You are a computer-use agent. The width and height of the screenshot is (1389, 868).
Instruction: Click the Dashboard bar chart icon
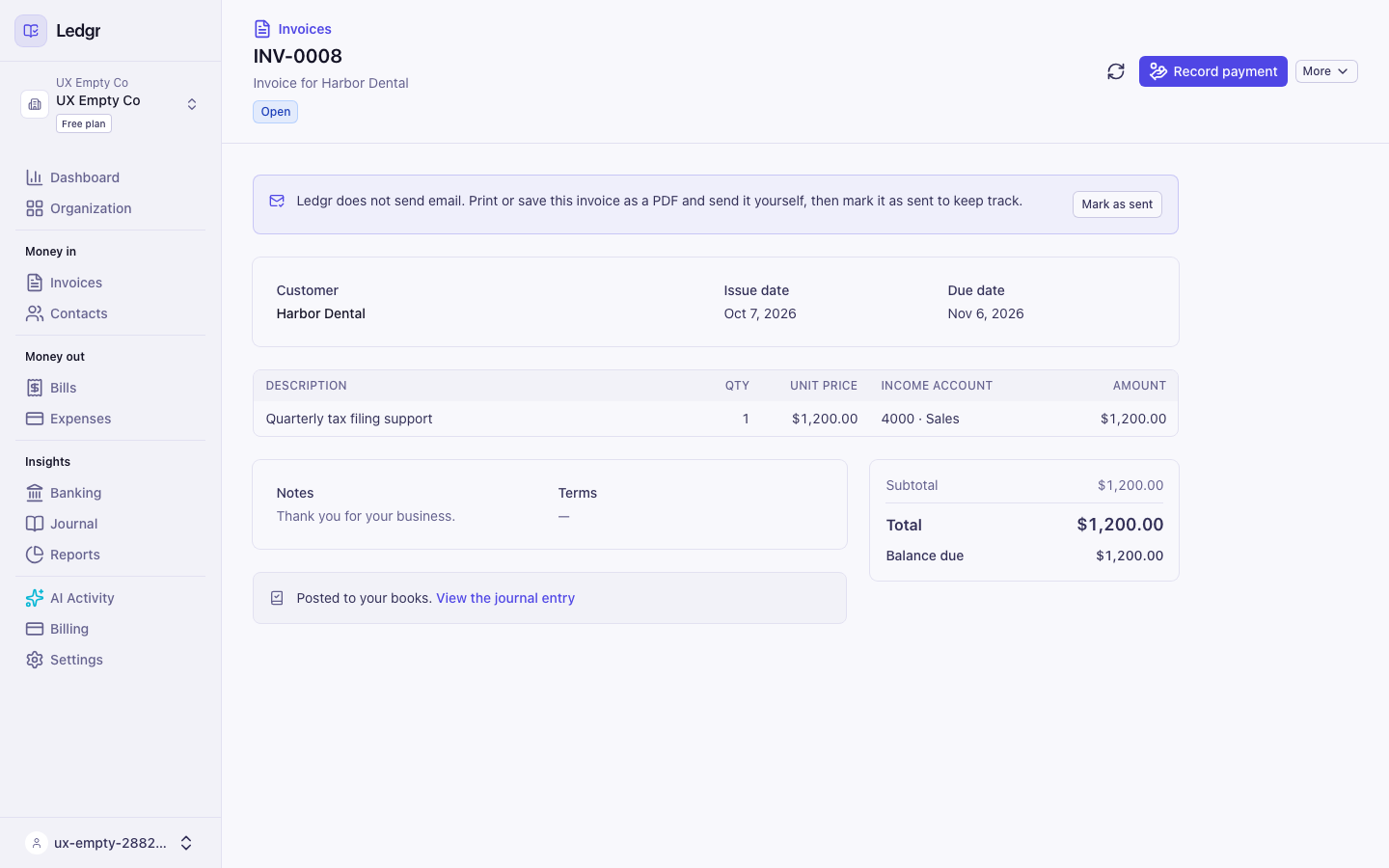click(35, 177)
